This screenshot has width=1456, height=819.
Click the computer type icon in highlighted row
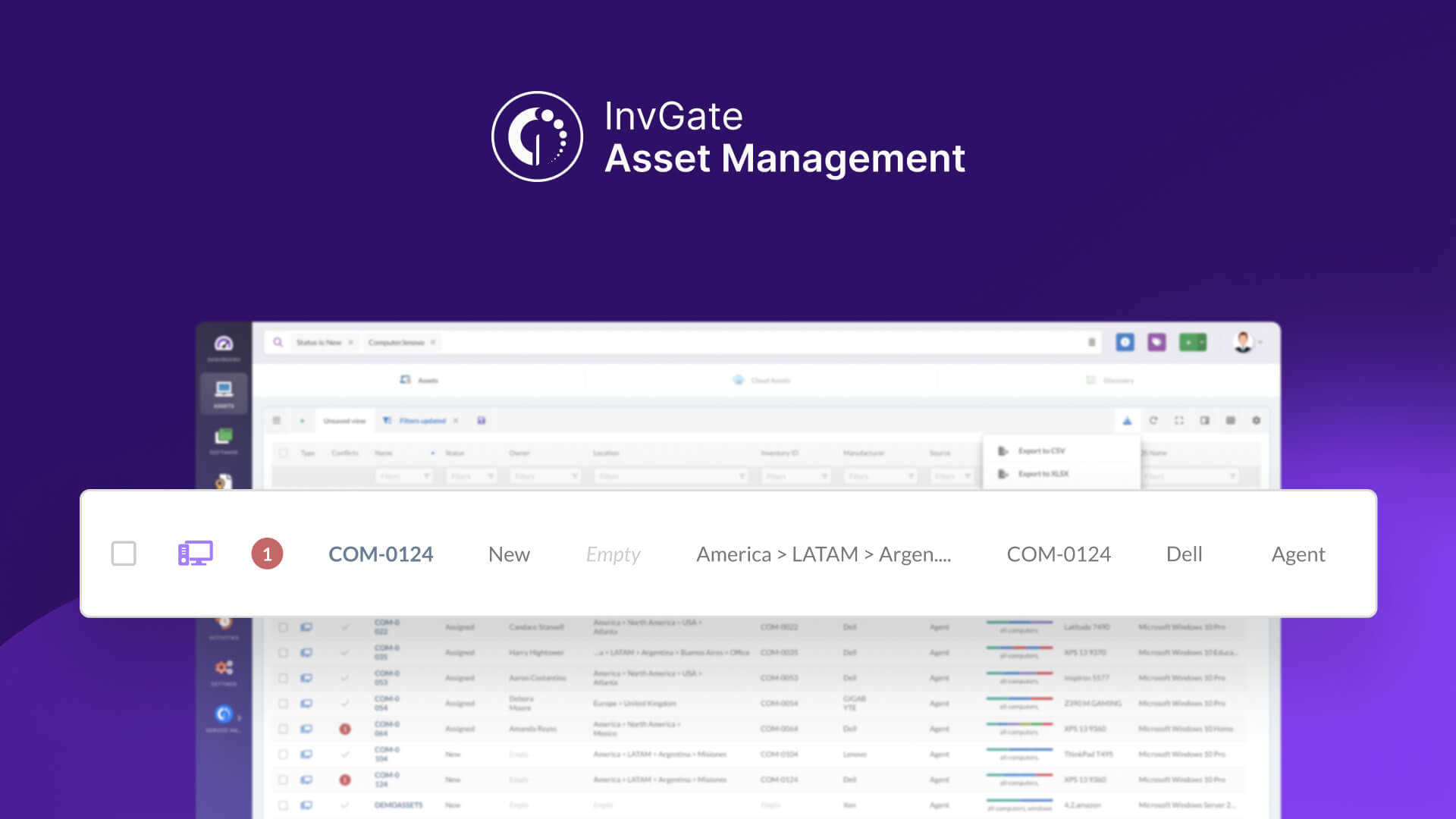196,554
